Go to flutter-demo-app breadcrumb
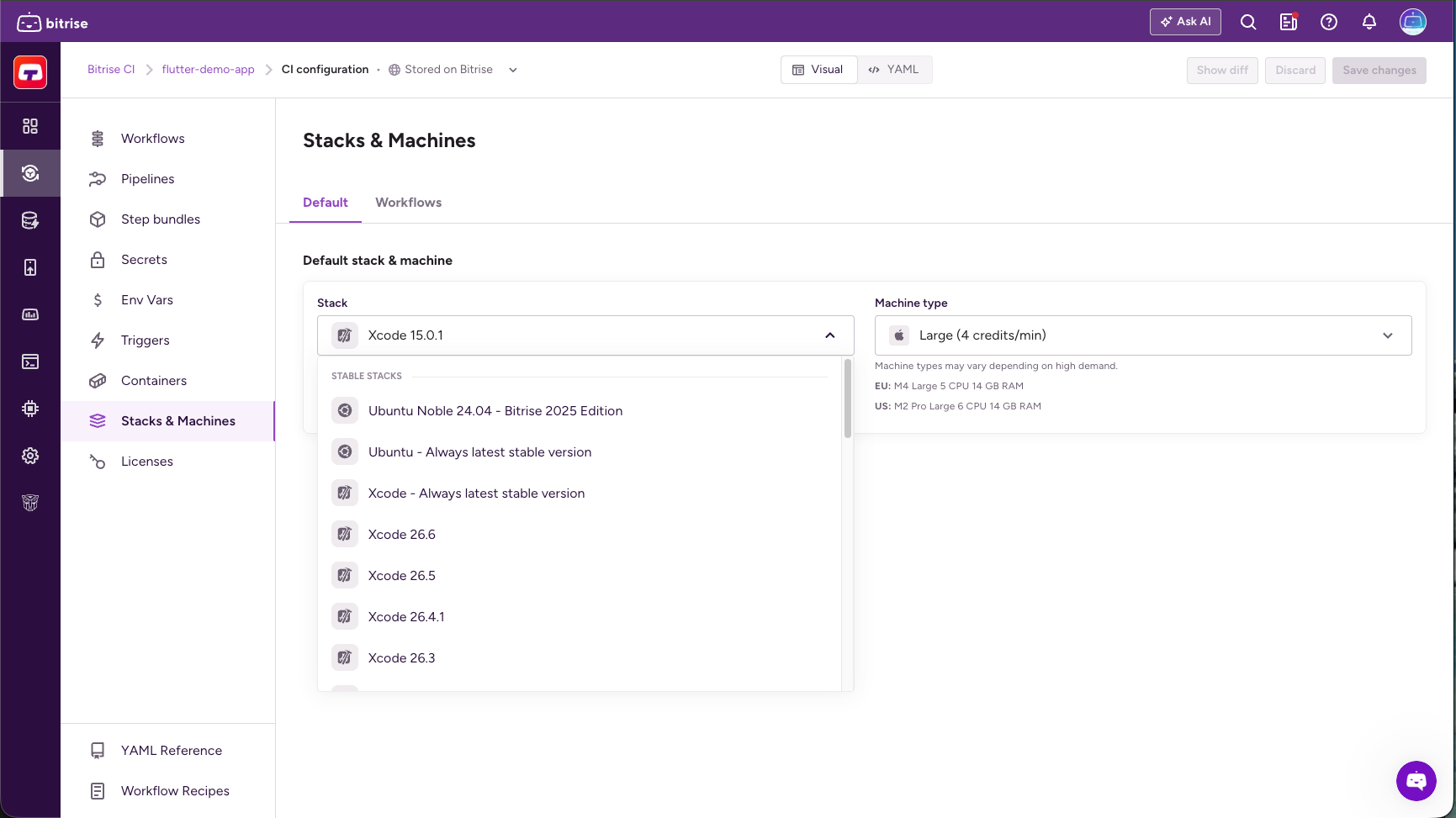1456x818 pixels. 209,70
